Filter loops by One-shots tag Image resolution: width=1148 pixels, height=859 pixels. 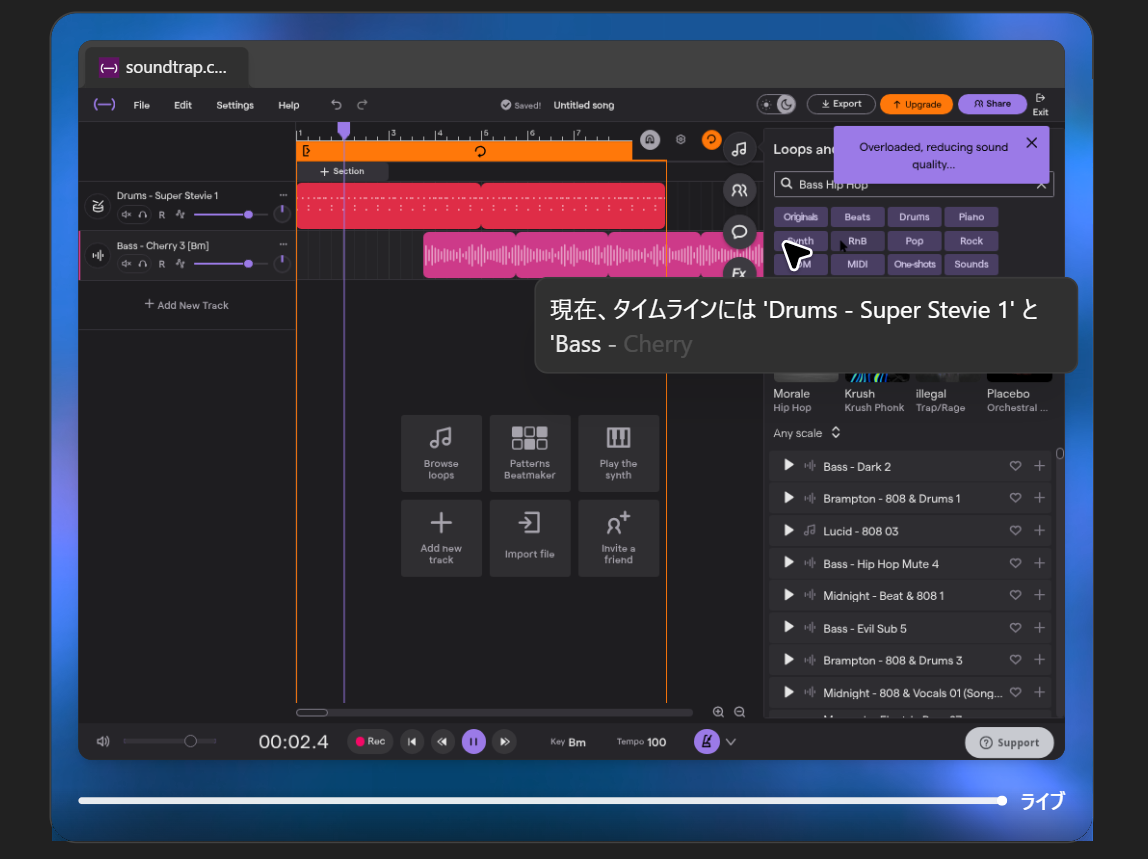pyautogui.click(x=914, y=264)
